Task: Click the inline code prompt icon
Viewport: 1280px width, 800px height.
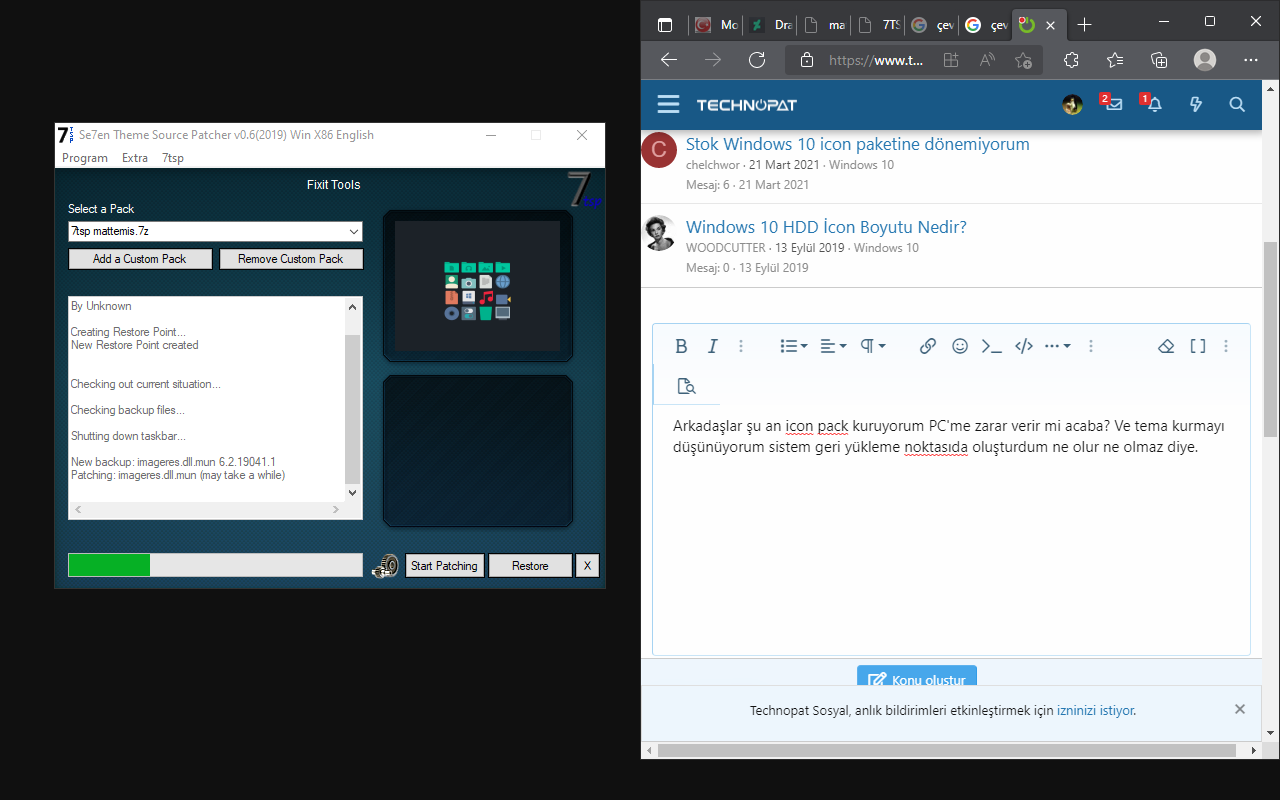Action: [x=991, y=346]
